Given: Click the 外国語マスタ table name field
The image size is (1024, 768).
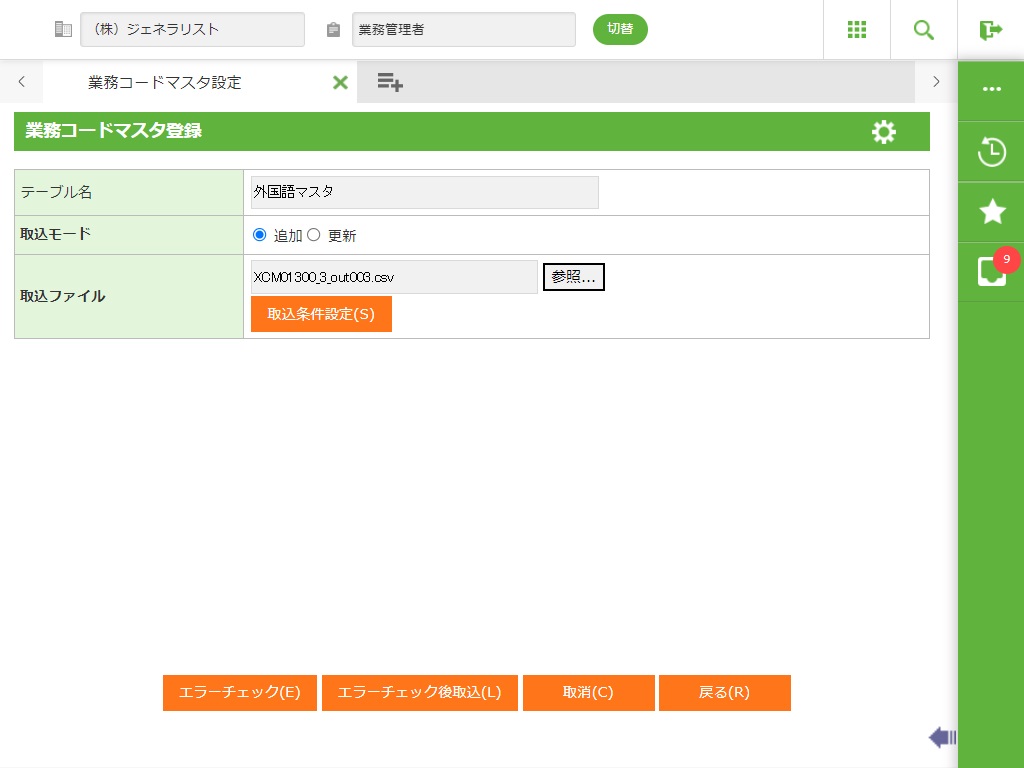Looking at the screenshot, I should pos(424,192).
